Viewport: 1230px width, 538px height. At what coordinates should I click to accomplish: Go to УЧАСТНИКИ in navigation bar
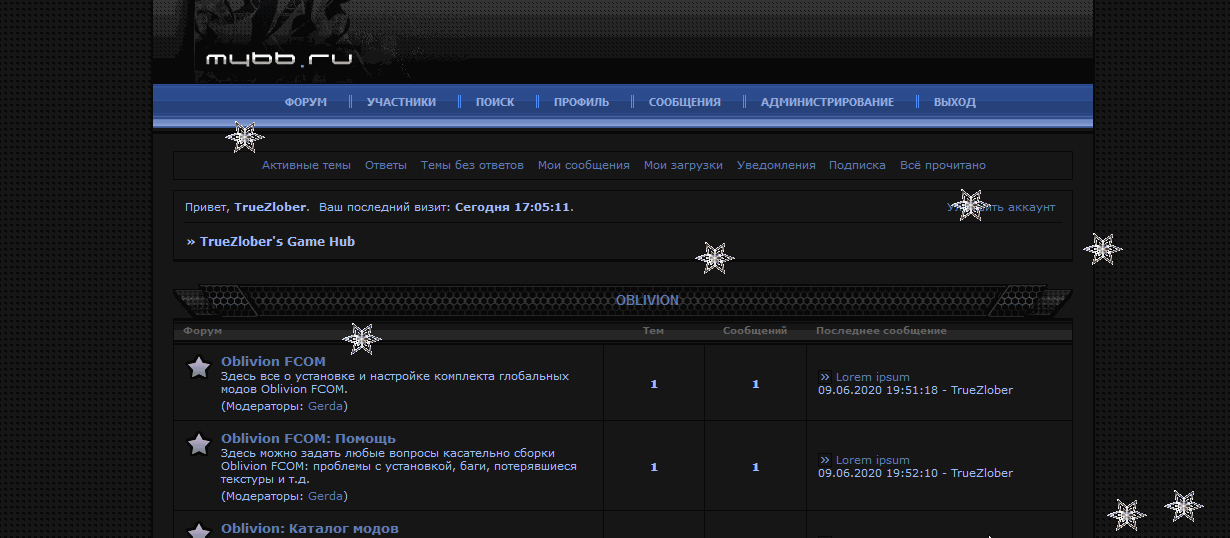coord(401,102)
